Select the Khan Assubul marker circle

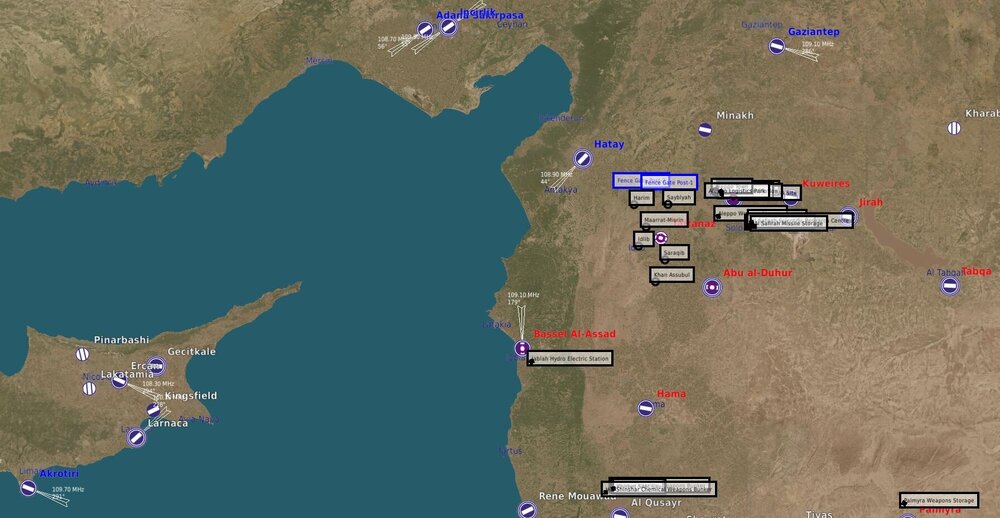pyautogui.click(x=655, y=281)
